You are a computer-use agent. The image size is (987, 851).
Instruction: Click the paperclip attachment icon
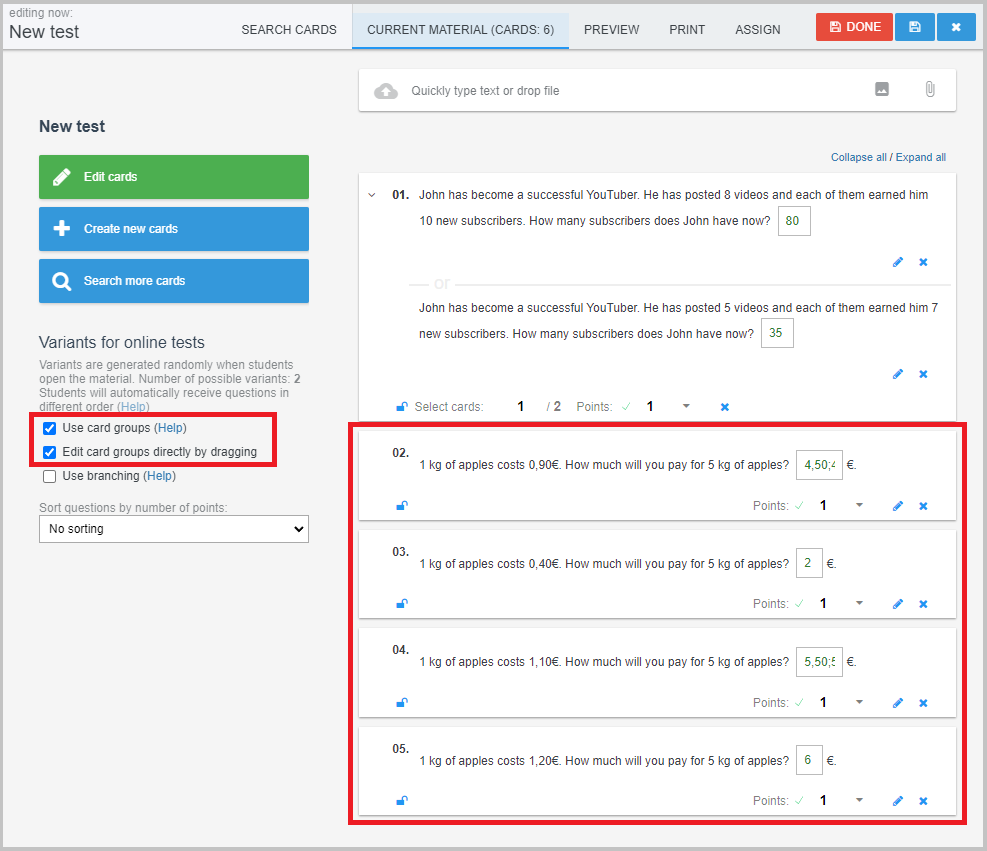(x=929, y=90)
